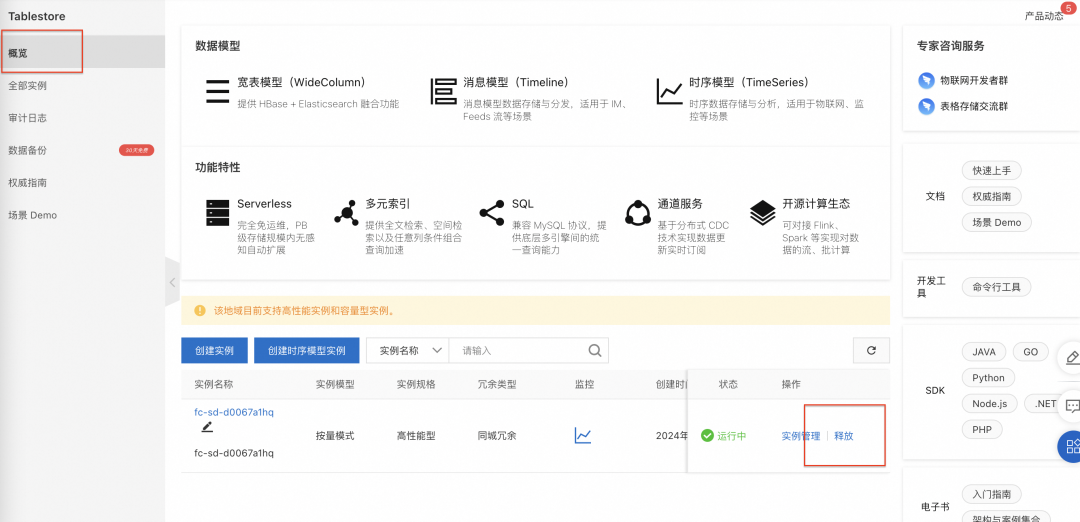Screen dimensions: 1080x522
Task: Open the Authoritative Guide documentation tag
Action: (x=992, y=196)
